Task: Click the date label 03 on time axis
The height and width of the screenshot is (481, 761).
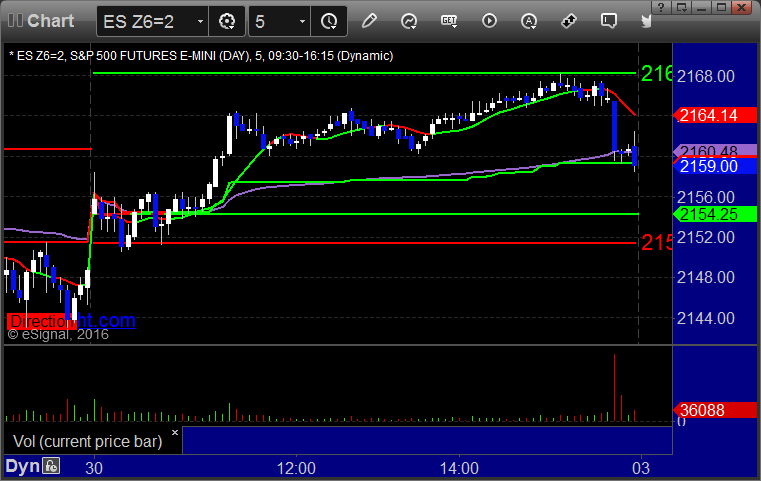Action: (641, 468)
